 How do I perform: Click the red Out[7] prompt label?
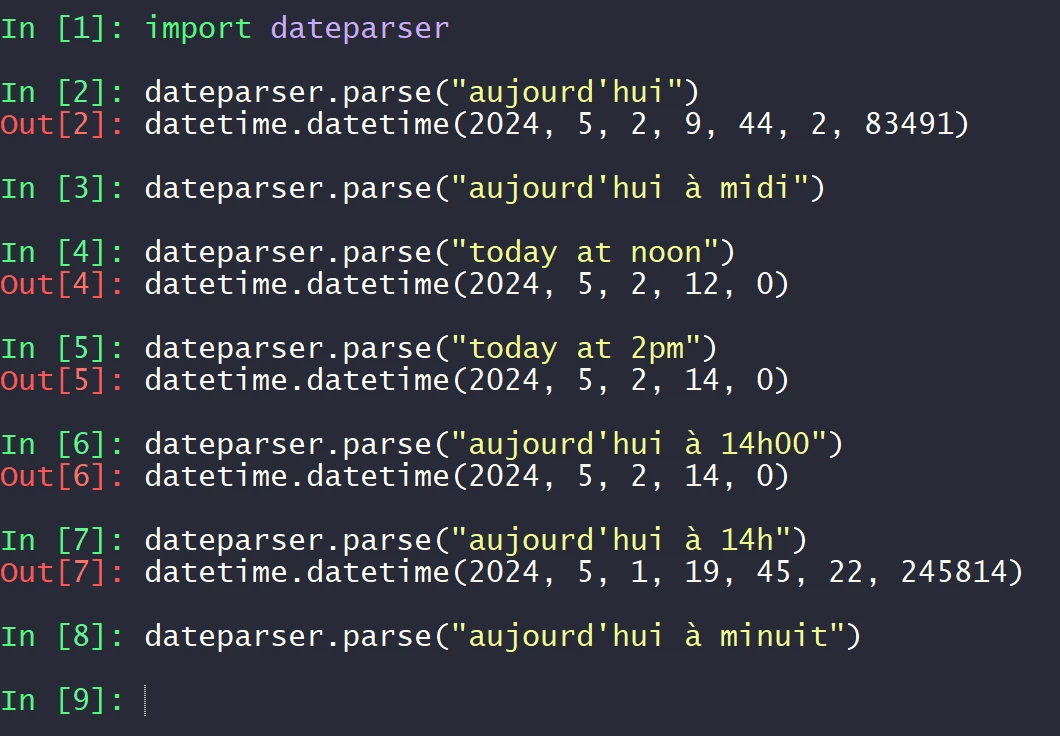coord(62,572)
